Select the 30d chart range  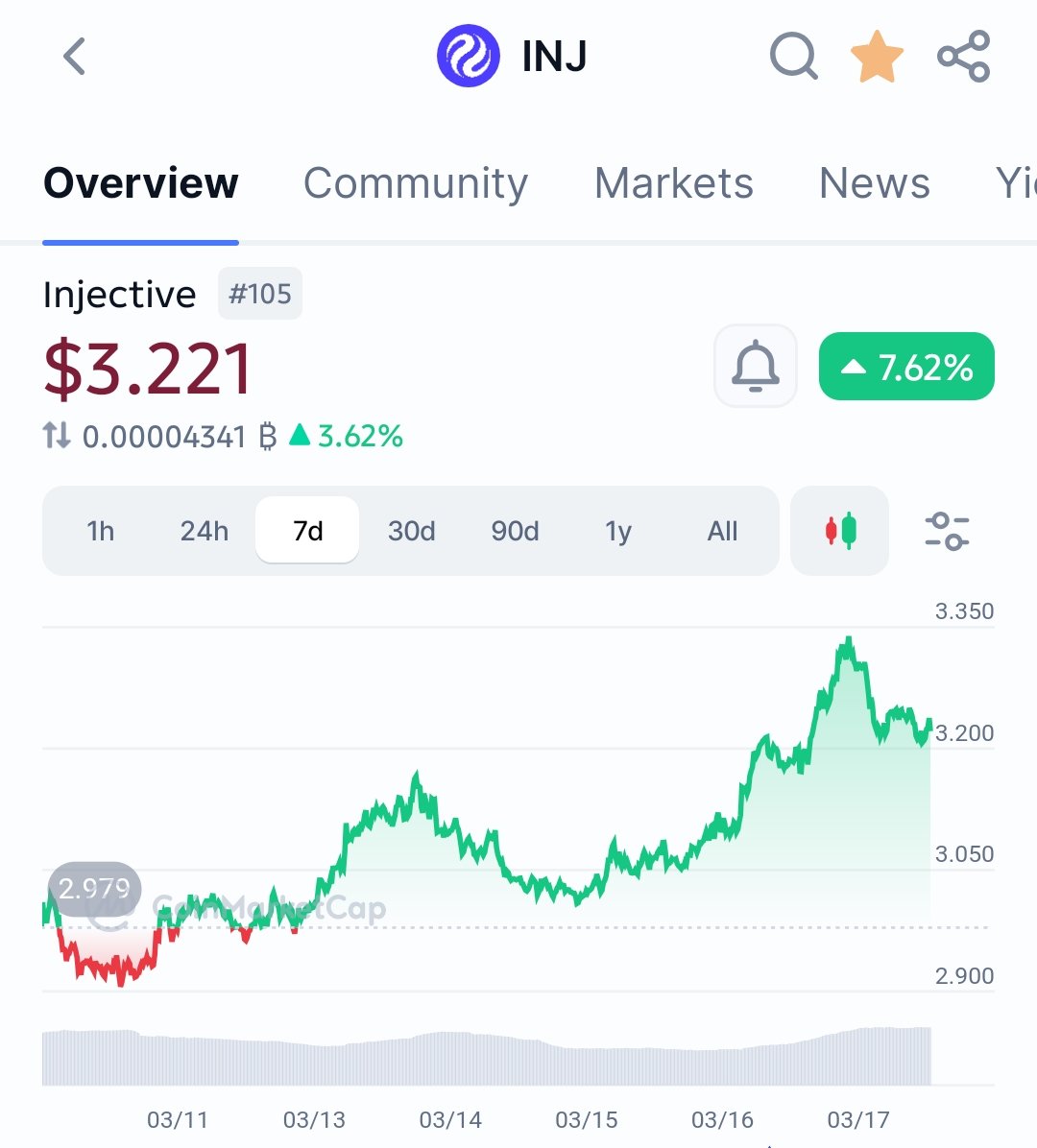(x=412, y=531)
